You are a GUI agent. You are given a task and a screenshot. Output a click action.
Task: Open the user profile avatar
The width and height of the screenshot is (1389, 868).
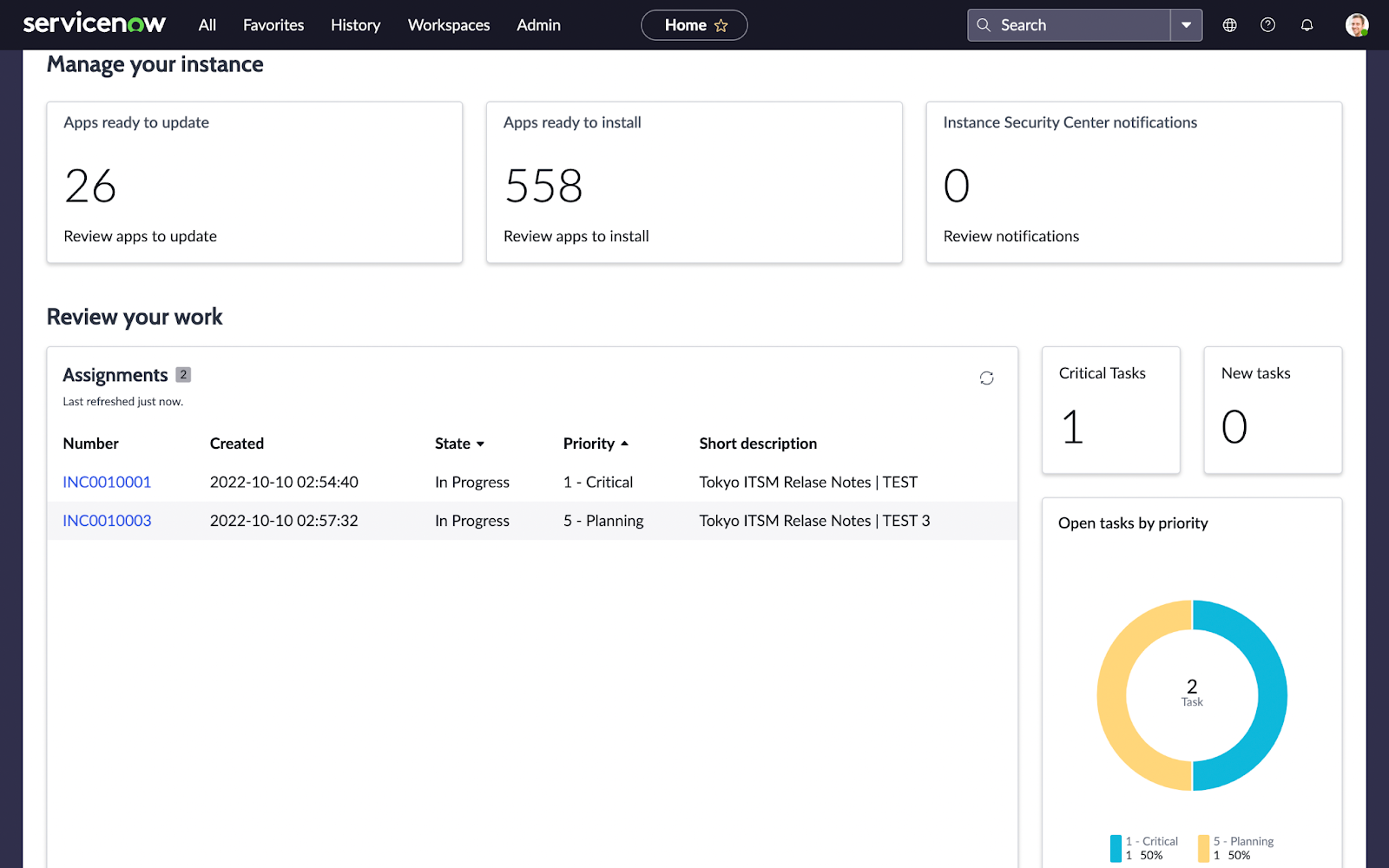1357,25
